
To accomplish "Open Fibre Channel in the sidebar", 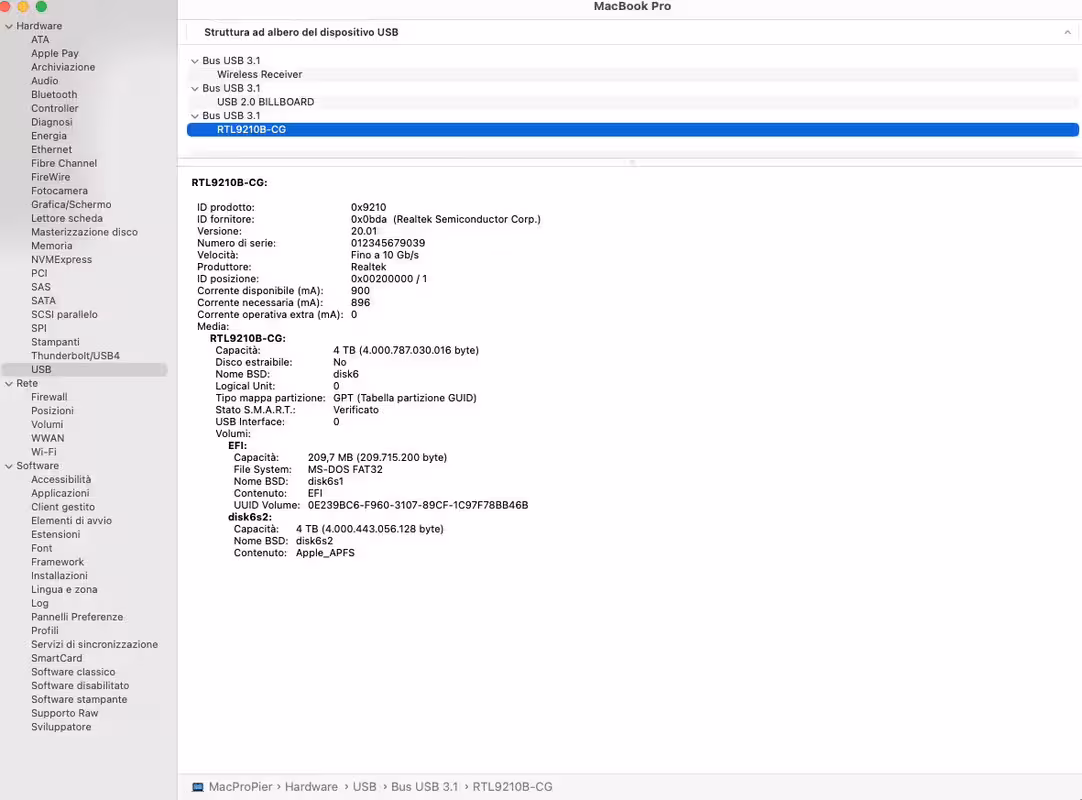I will pyautogui.click(x=63, y=164).
